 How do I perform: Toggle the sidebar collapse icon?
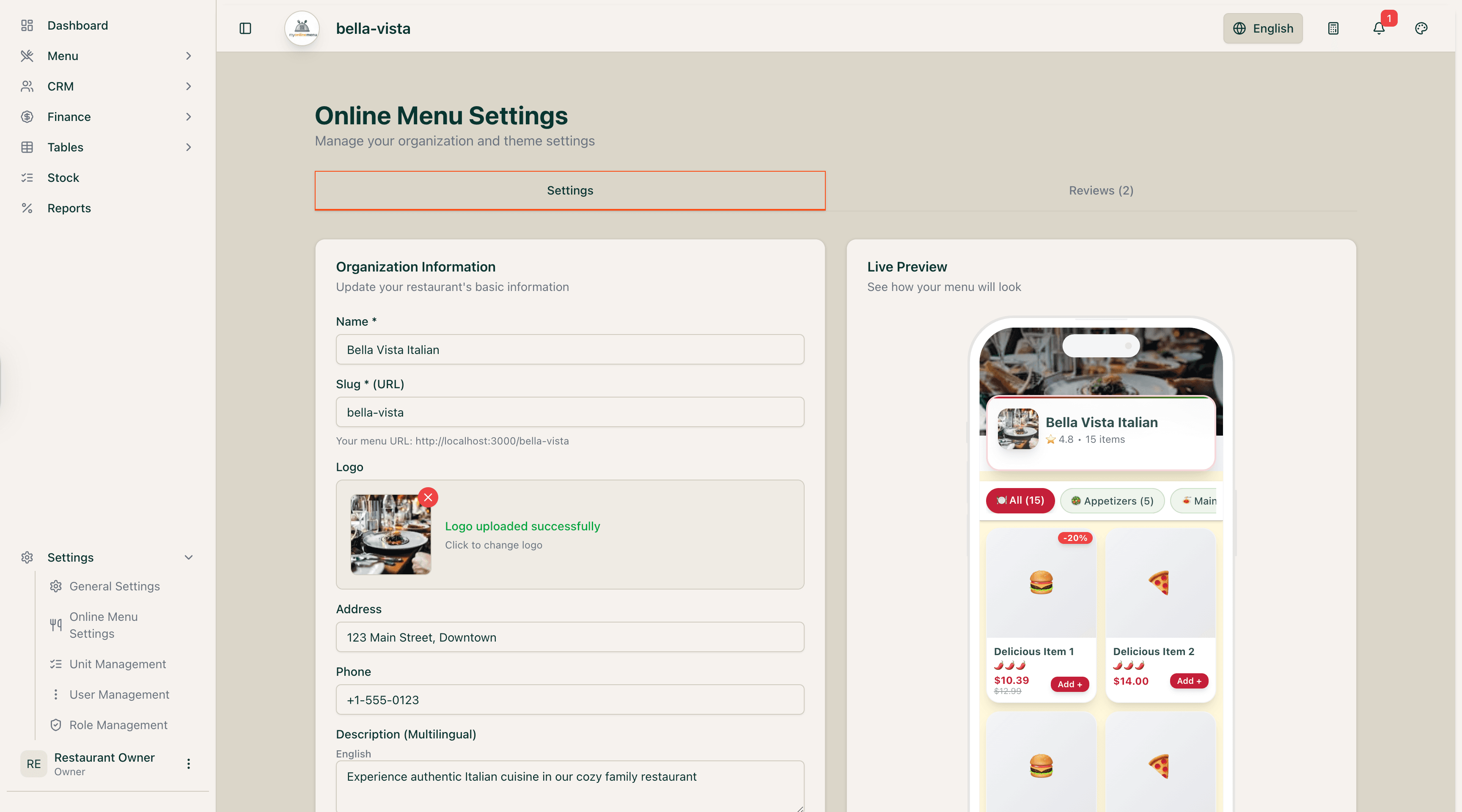(245, 28)
